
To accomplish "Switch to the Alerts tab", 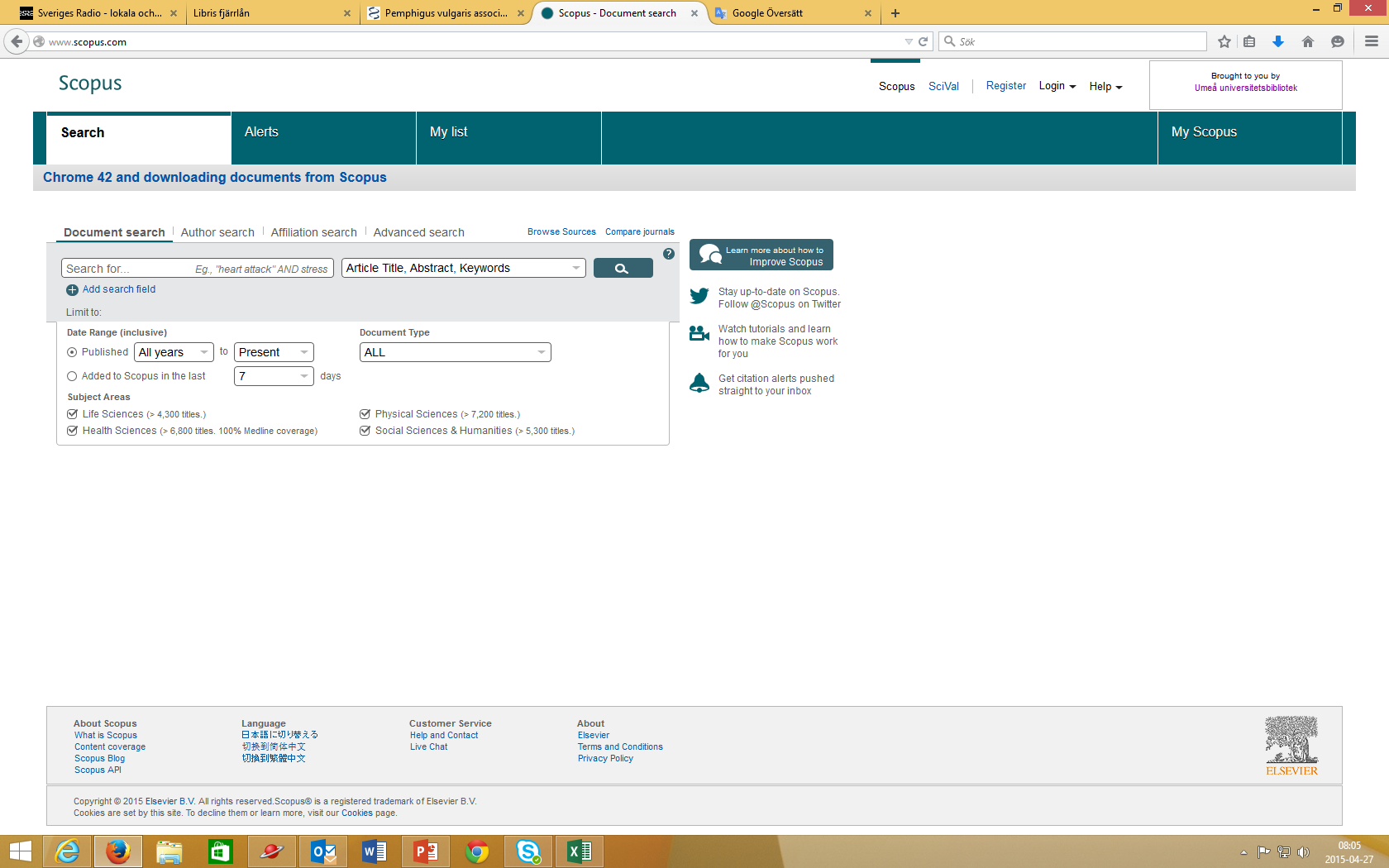I will pyautogui.click(x=323, y=138).
